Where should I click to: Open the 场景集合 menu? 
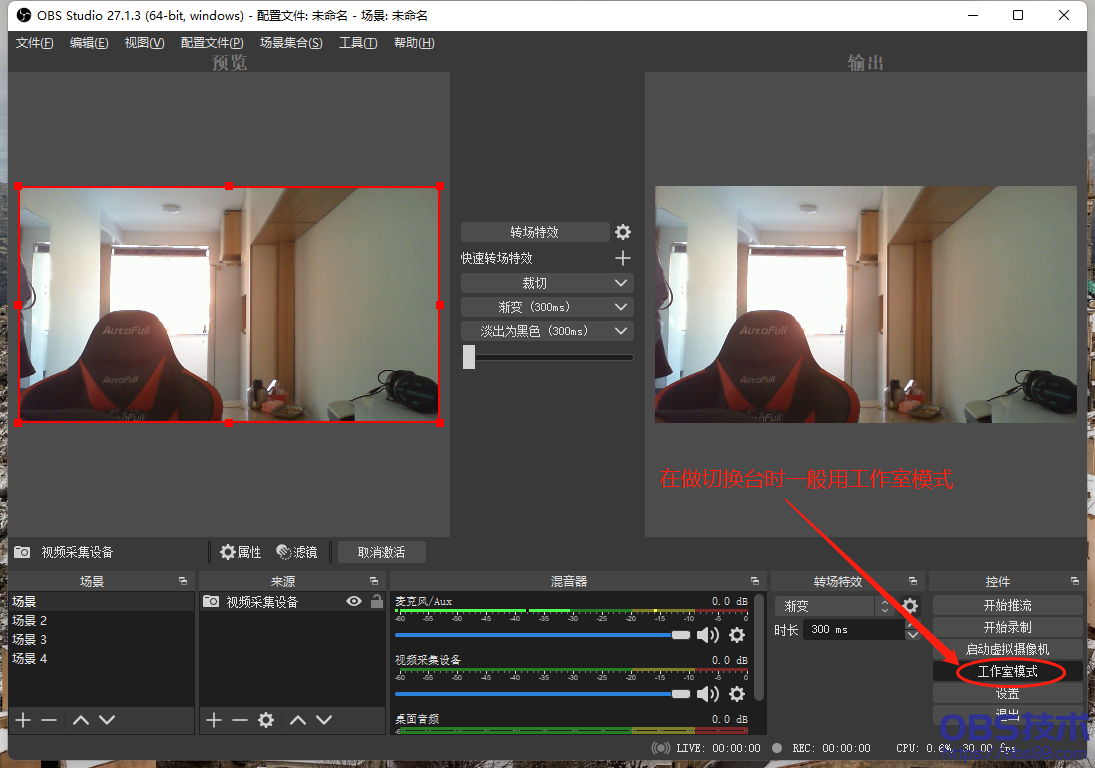point(291,43)
